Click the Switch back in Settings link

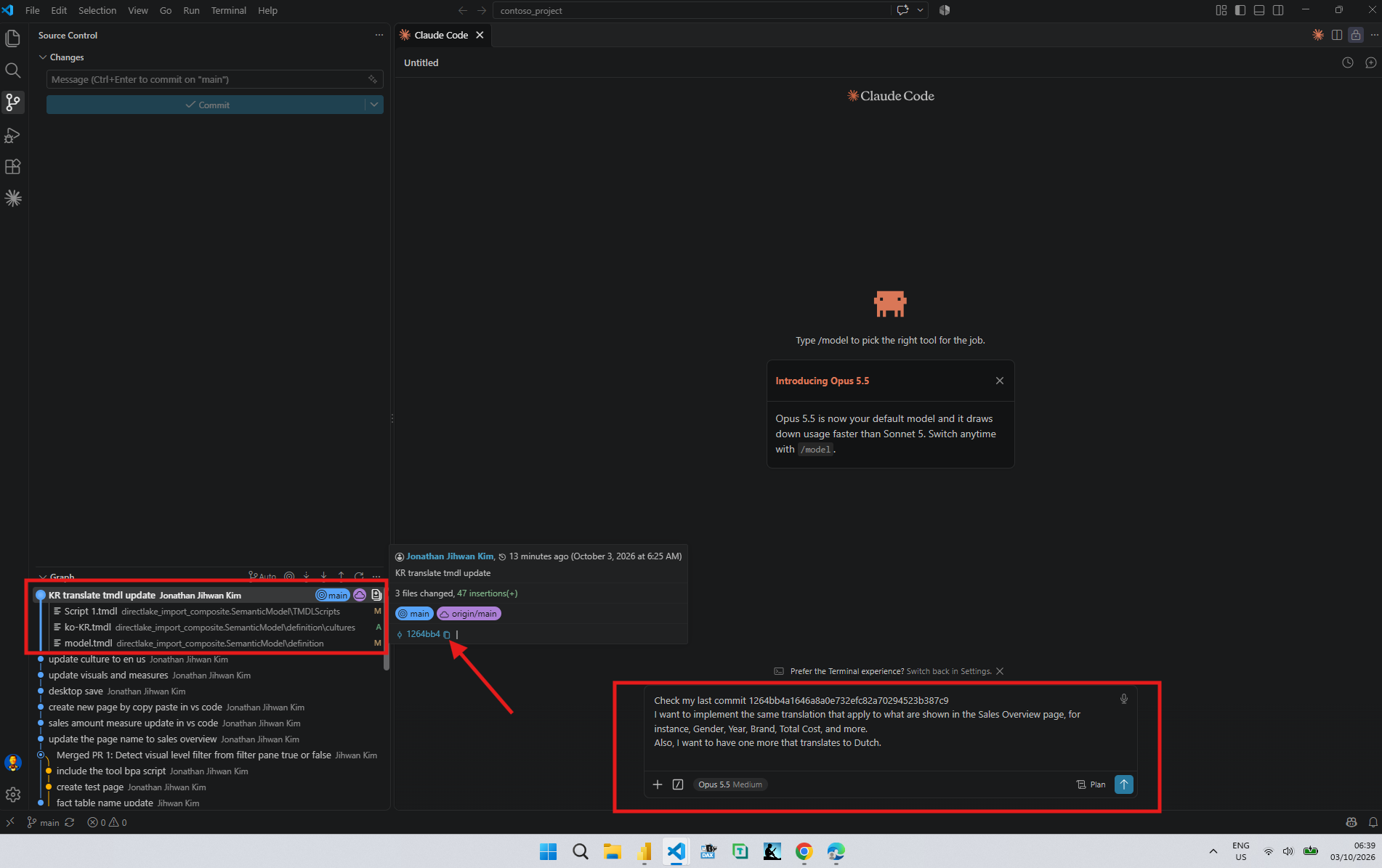[x=949, y=671]
